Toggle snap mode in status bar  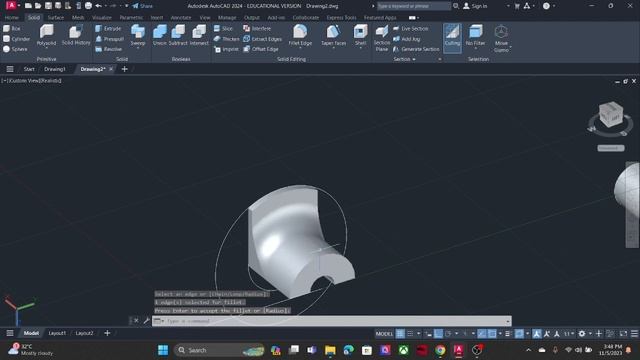[x=410, y=333]
